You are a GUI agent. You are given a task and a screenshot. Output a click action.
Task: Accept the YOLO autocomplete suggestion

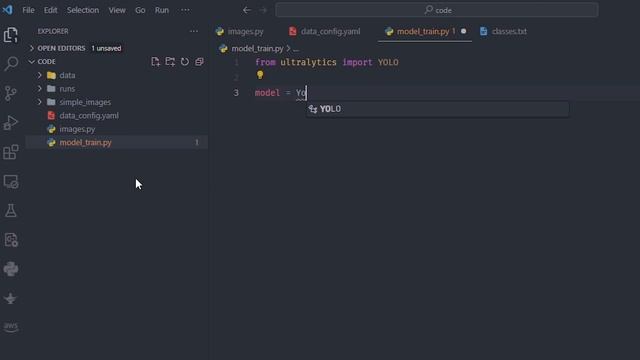438,109
